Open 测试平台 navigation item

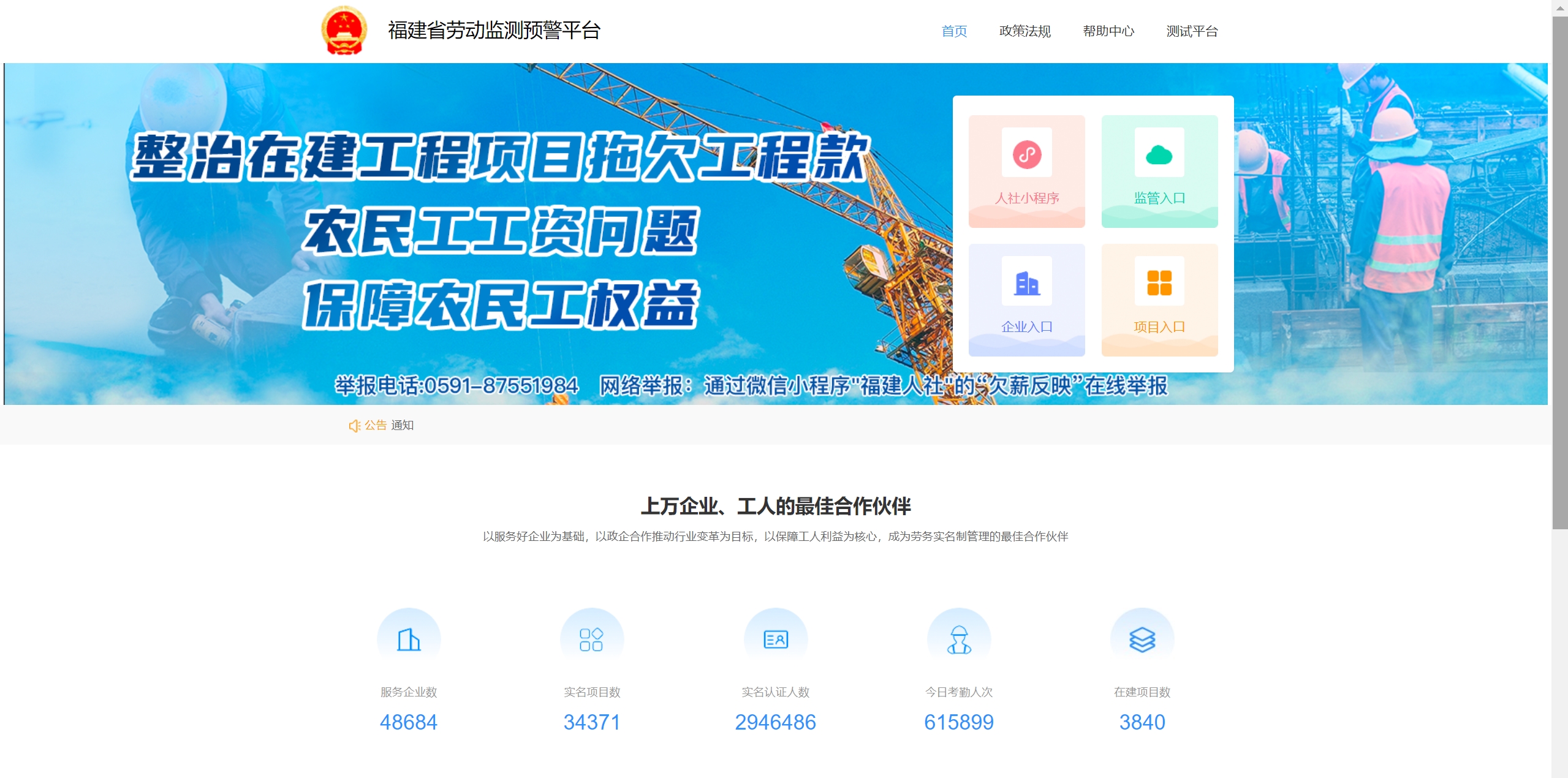click(x=1192, y=31)
